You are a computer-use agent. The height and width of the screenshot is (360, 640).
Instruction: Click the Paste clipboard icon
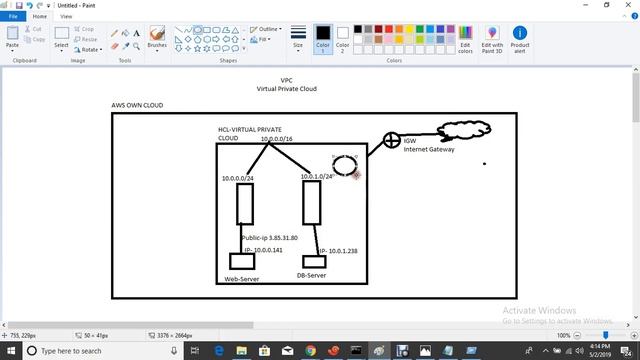coord(12,33)
